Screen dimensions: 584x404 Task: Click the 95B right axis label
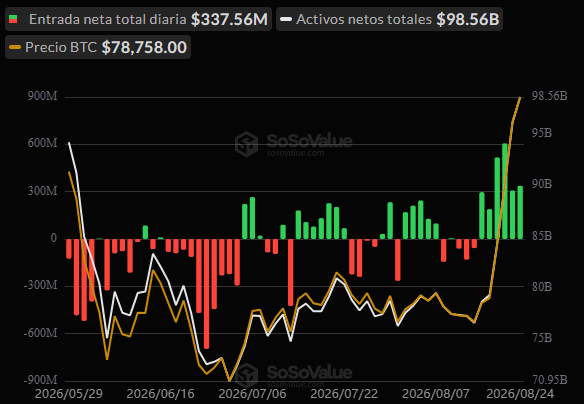542,133
